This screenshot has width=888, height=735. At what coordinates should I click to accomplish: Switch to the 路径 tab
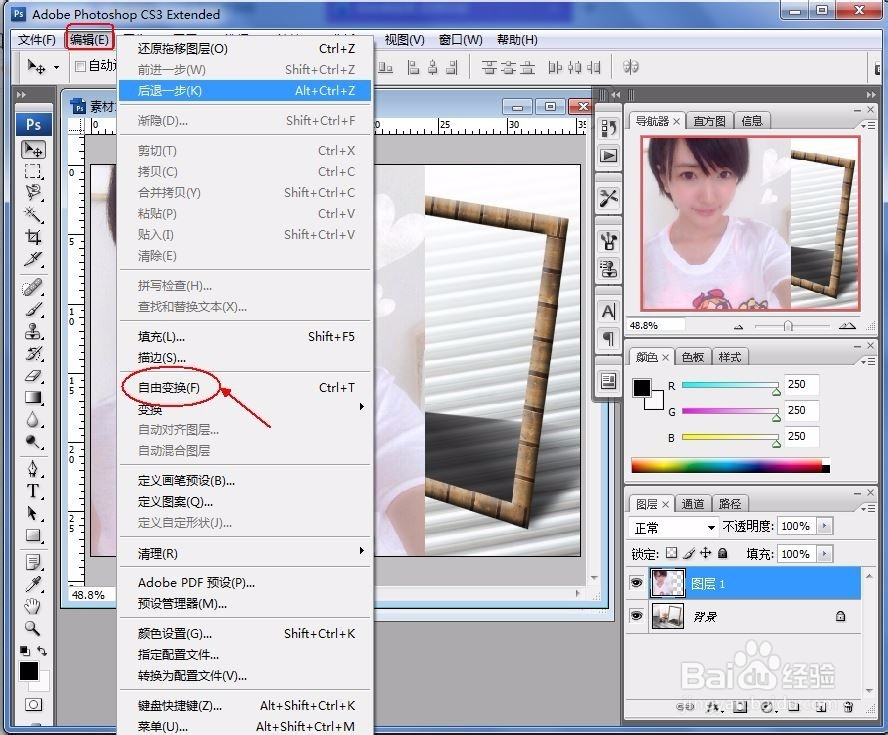(729, 504)
